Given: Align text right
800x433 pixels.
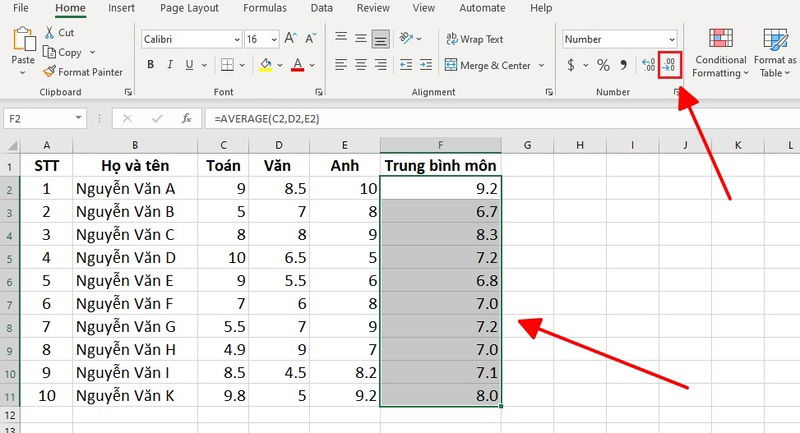Looking at the screenshot, I should pos(381,65).
